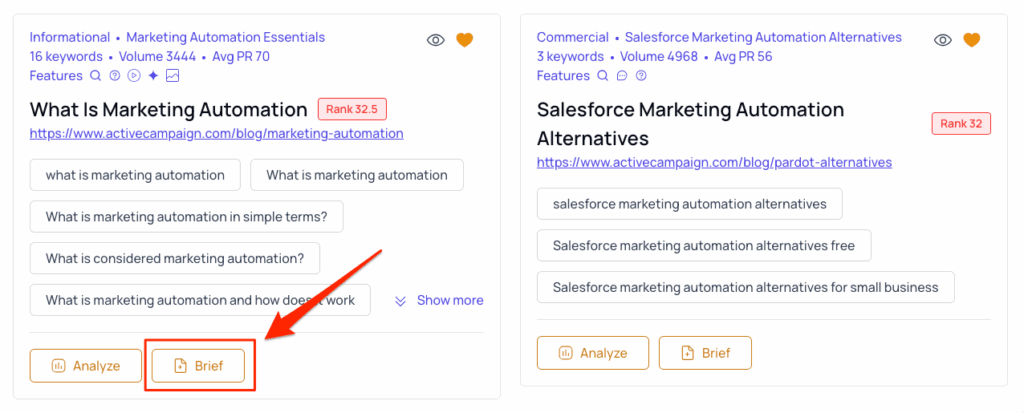Click the image feature icon in left card
The height and width of the screenshot is (413, 1024).
pos(173,75)
